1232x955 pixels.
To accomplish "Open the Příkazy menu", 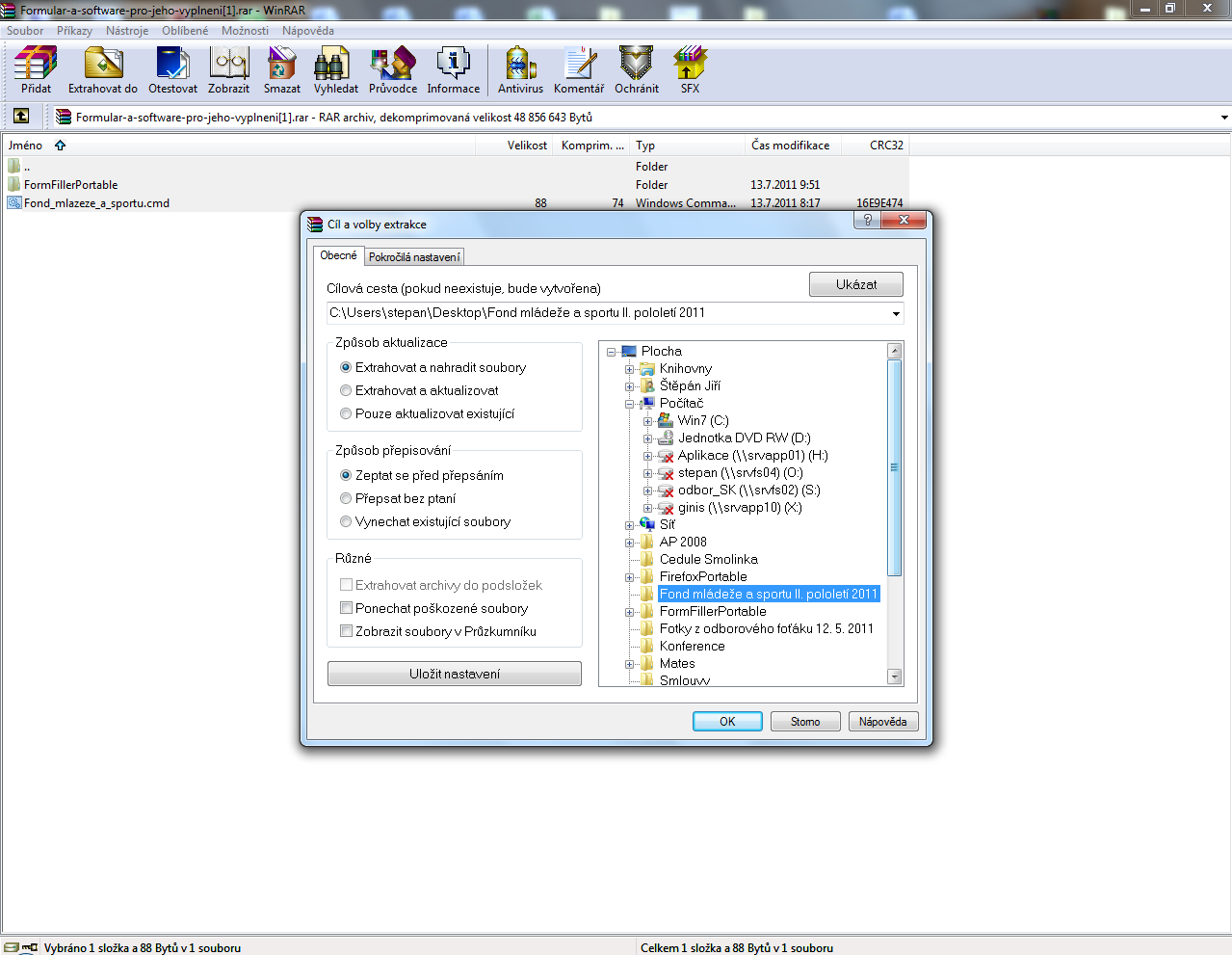I will point(74,31).
